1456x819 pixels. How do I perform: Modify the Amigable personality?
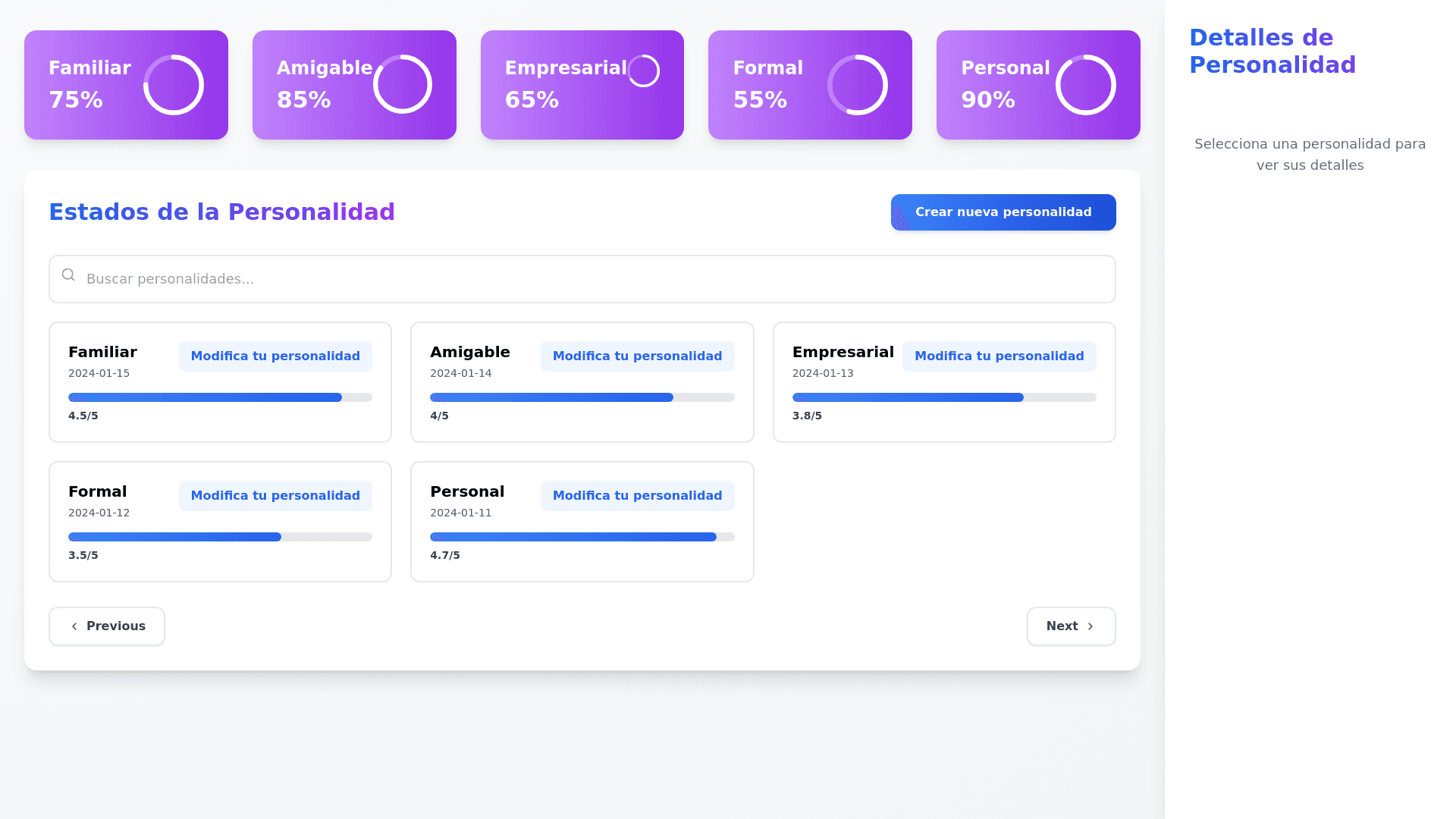(x=637, y=356)
